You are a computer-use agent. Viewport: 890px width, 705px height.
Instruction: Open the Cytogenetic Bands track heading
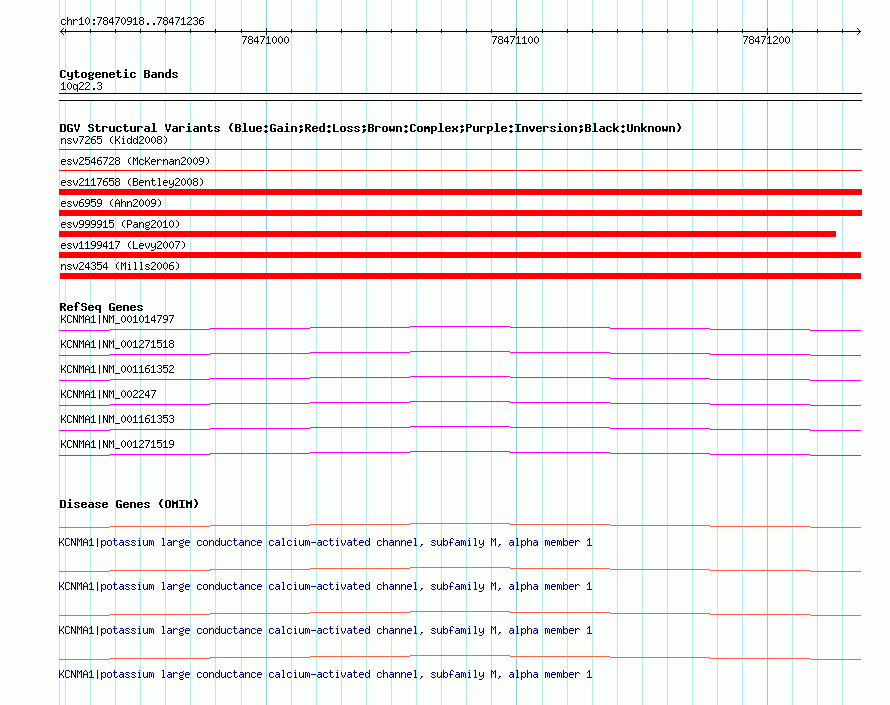click(x=119, y=74)
